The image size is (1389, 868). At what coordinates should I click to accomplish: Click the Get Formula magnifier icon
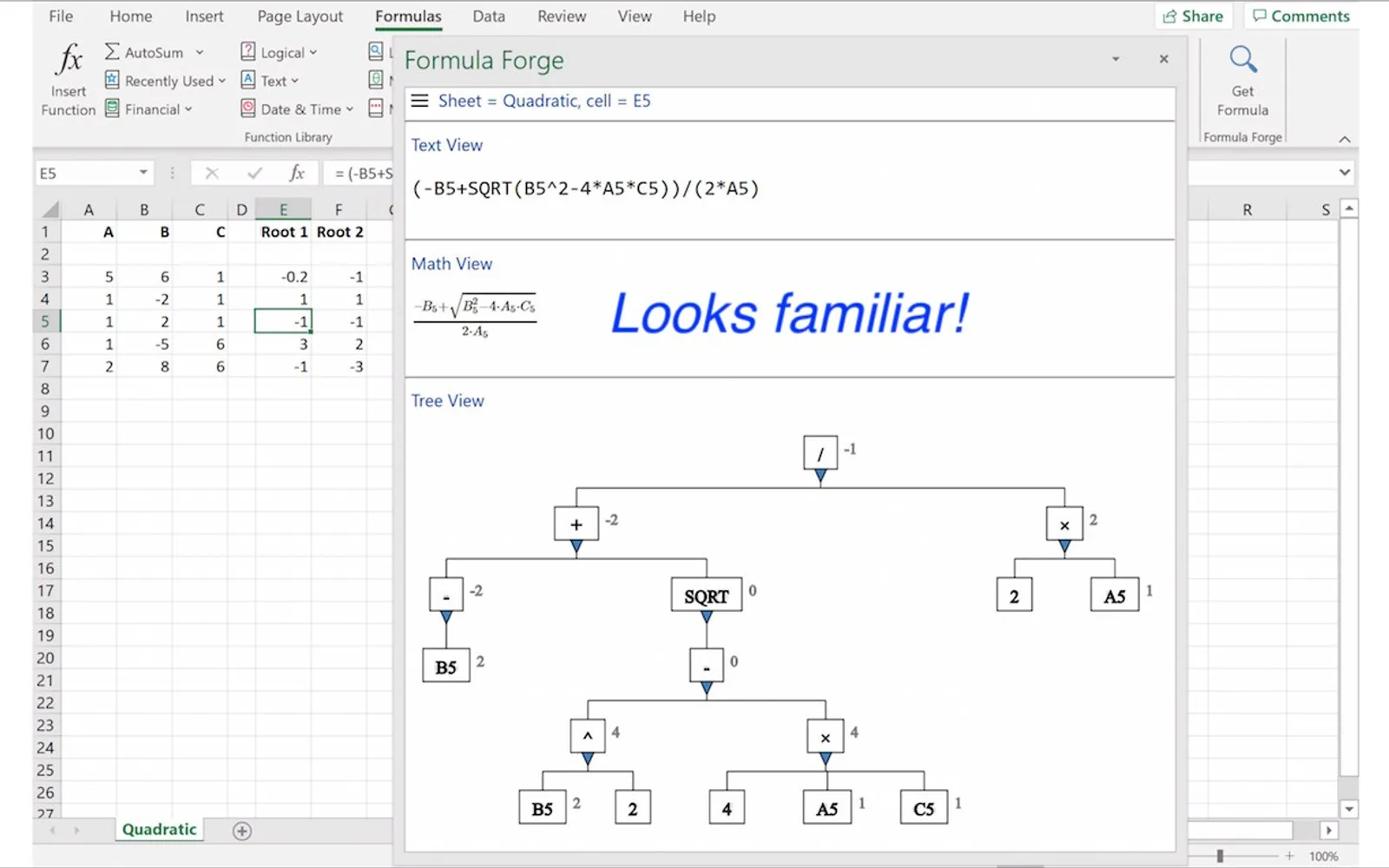(x=1243, y=59)
